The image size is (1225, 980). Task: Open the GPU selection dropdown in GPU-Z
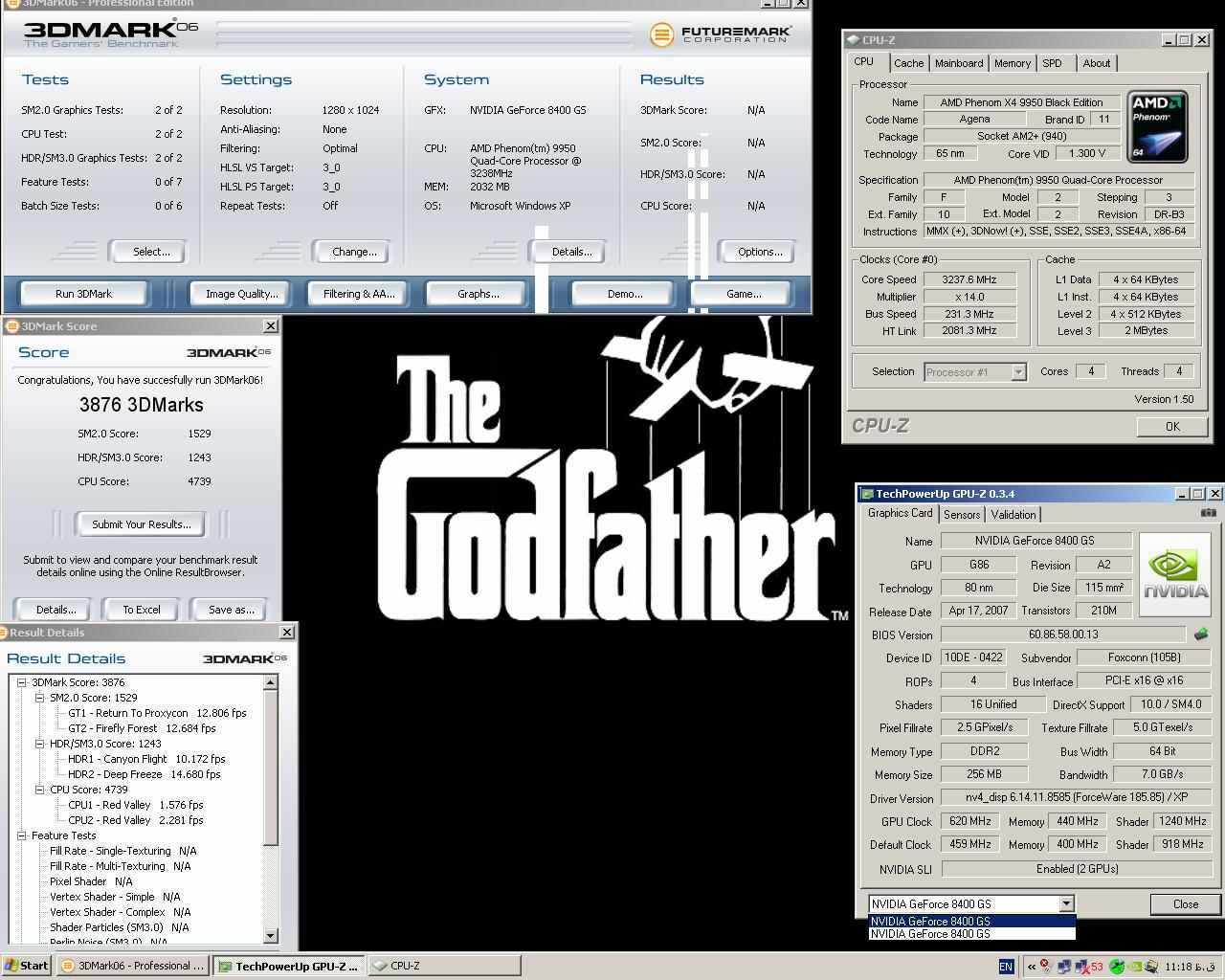pyautogui.click(x=1065, y=903)
